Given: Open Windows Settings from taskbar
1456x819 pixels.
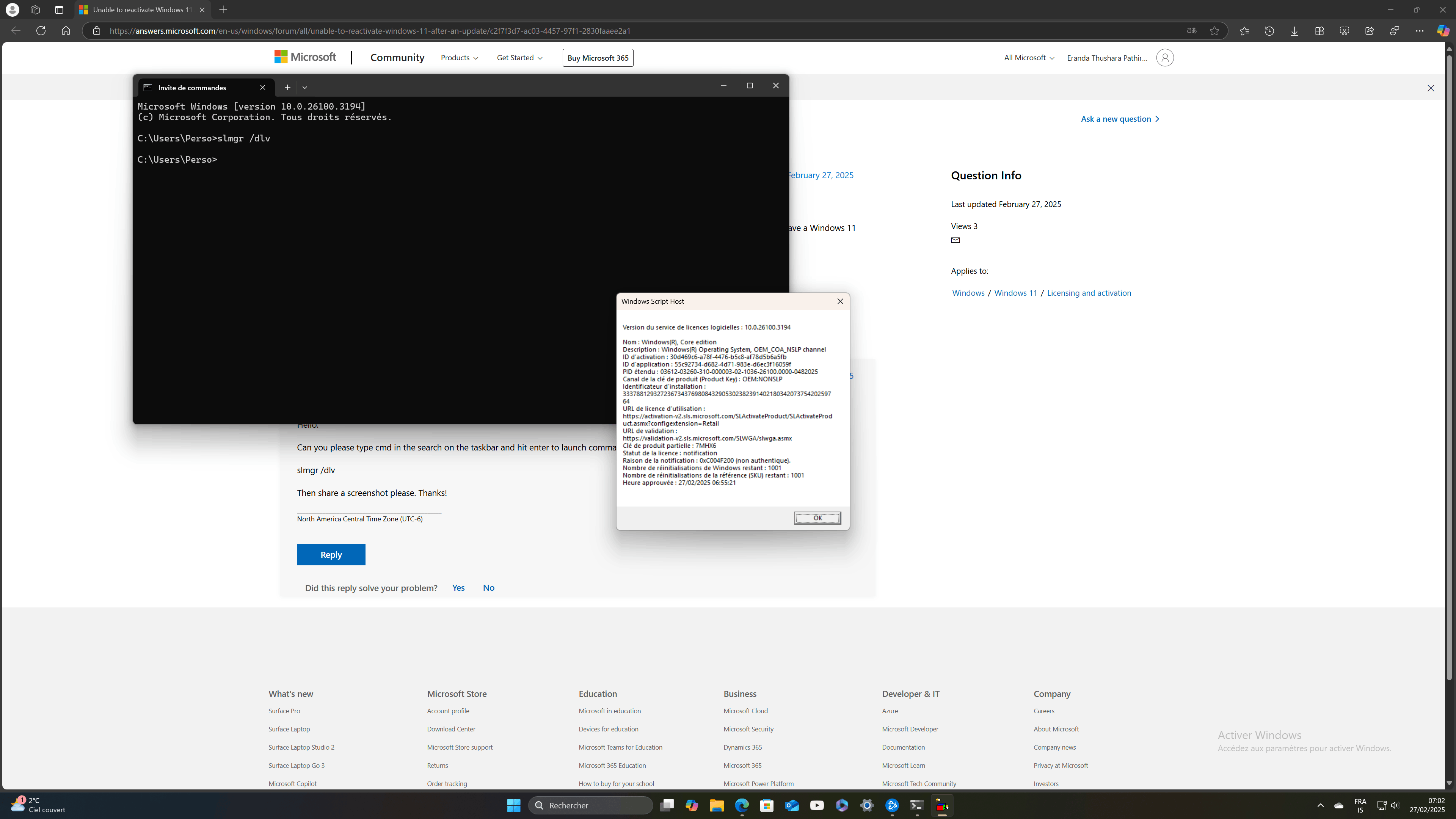Looking at the screenshot, I should point(866,805).
